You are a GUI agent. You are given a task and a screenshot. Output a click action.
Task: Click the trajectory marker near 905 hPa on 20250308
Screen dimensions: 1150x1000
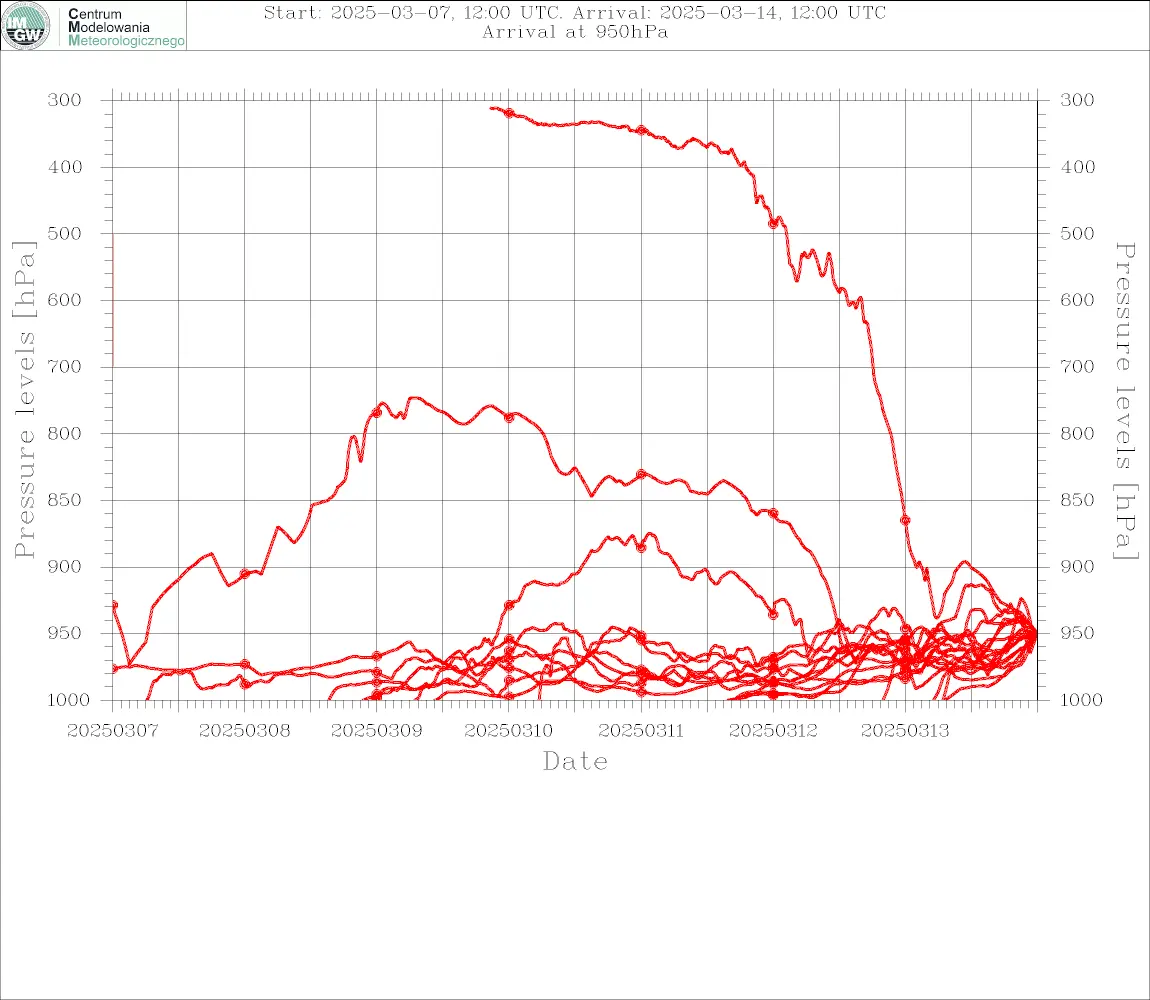tap(245, 574)
